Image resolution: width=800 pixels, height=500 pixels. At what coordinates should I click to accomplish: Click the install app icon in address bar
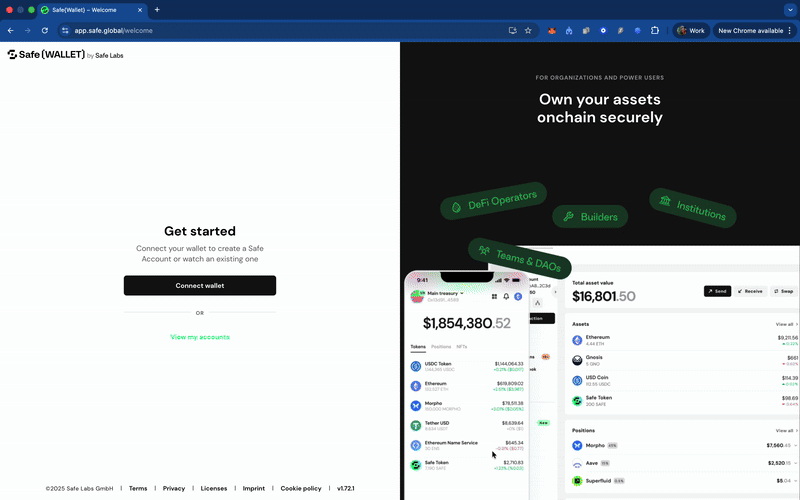[x=512, y=31]
